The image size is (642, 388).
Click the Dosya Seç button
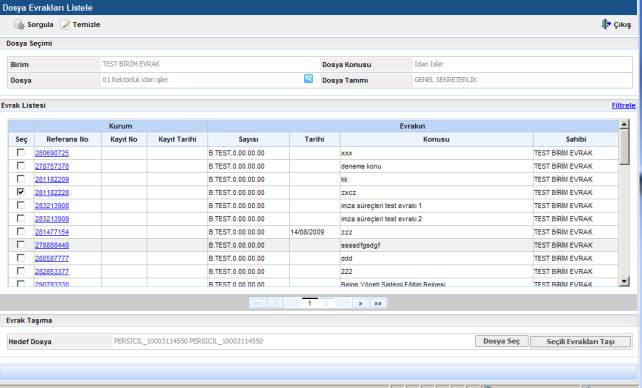tap(502, 341)
